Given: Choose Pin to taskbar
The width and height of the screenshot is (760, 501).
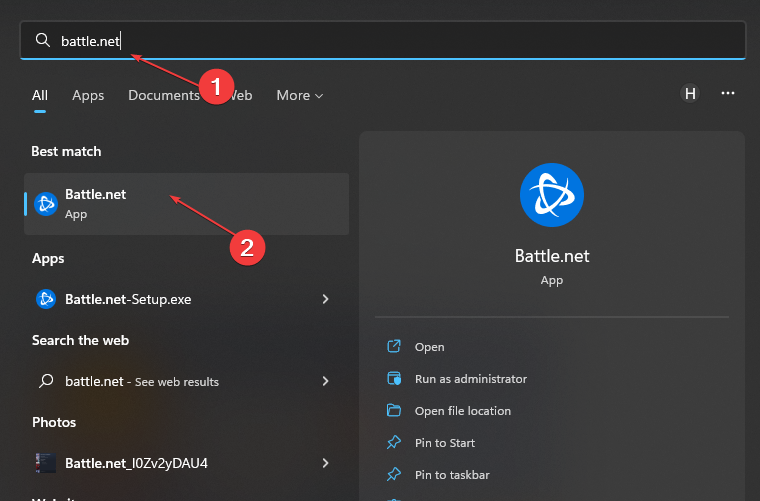Looking at the screenshot, I should [x=452, y=475].
